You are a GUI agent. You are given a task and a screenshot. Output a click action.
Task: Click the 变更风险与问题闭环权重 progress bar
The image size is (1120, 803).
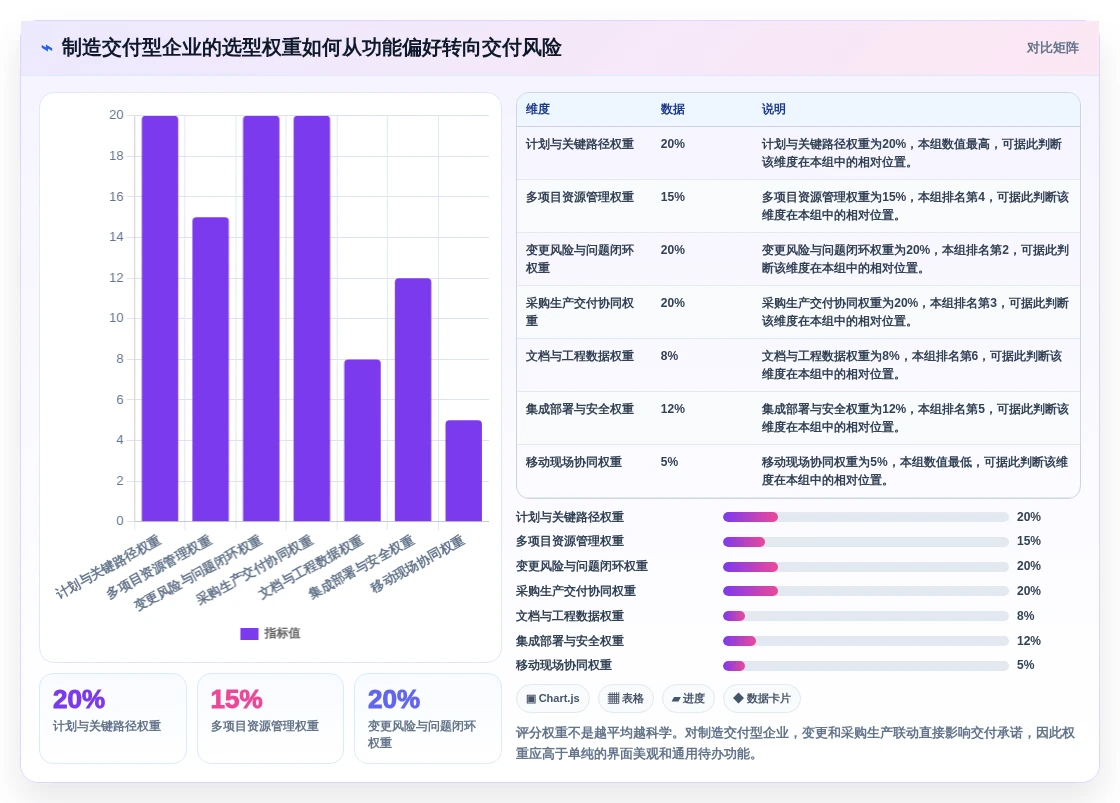(866, 567)
